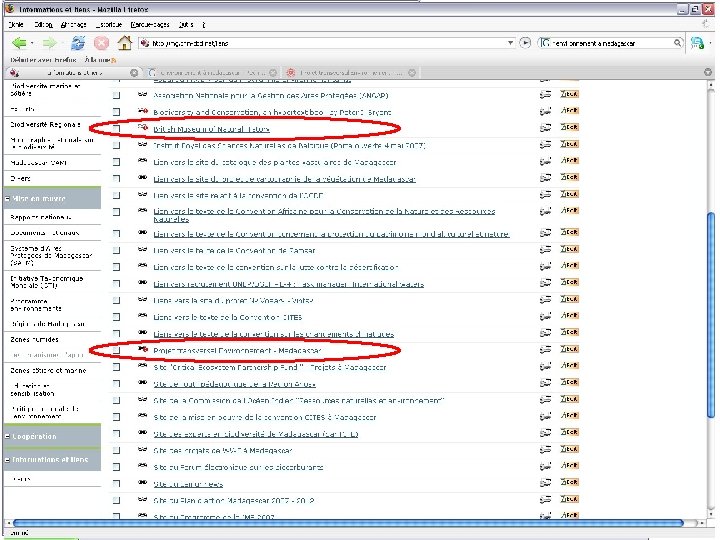This screenshot has width=720, height=540.
Task: Tick checkbox for Plan d'action Madagascar 2007-2012
Action: point(116,501)
